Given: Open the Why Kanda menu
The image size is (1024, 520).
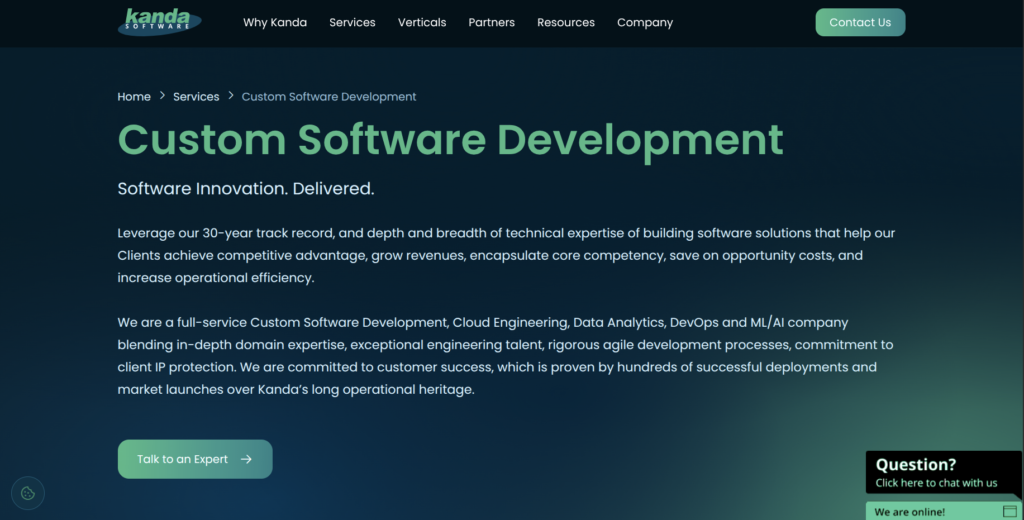Looking at the screenshot, I should pyautogui.click(x=275, y=22).
